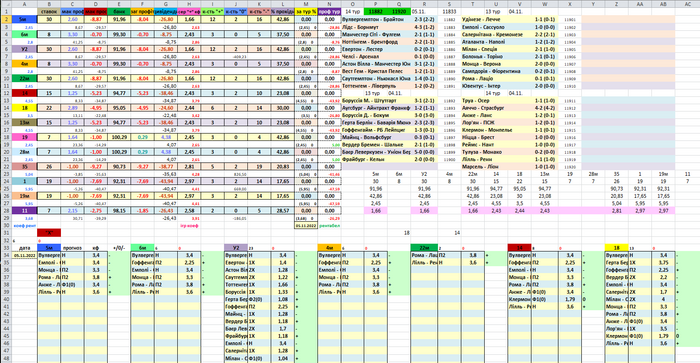
Task: Select row 48 by its row header
Action: [x=6, y=358]
